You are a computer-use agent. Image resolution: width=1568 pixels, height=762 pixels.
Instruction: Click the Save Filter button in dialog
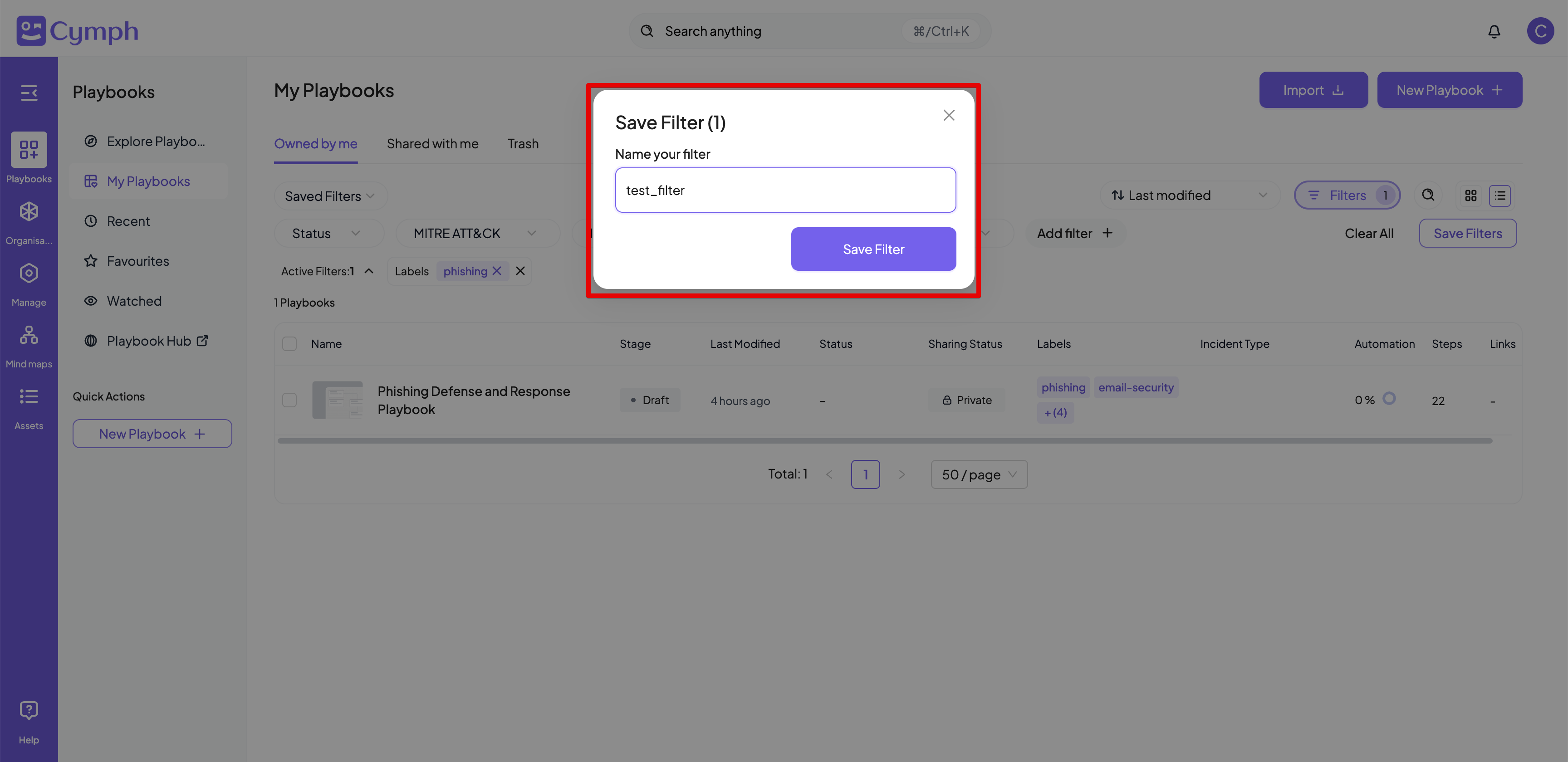click(x=873, y=249)
